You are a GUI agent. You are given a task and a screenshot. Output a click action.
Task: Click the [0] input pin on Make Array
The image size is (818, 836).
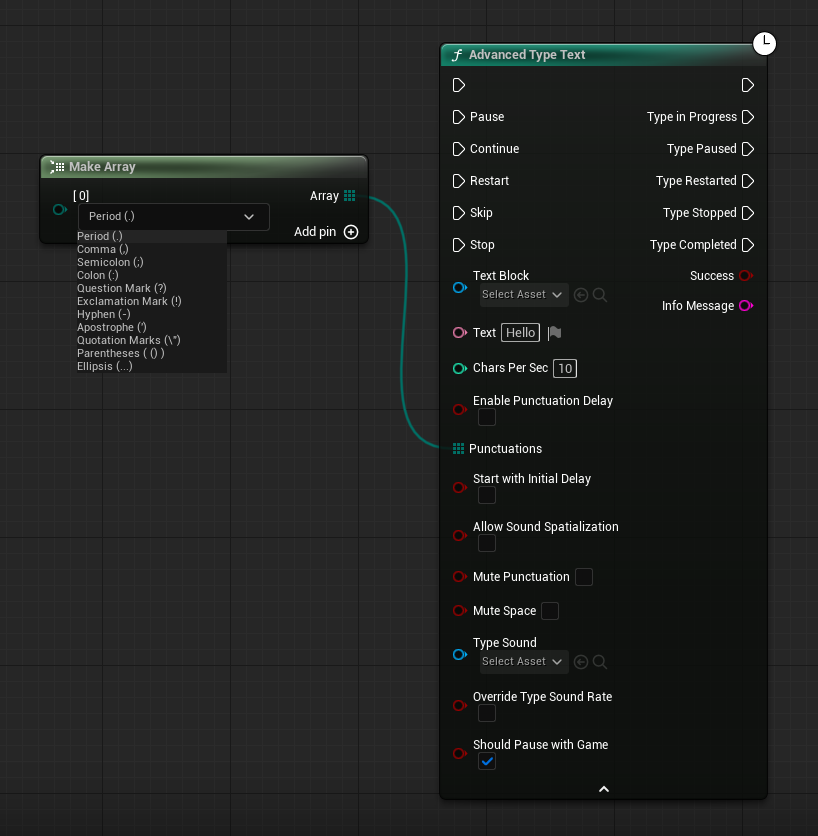[x=60, y=210]
